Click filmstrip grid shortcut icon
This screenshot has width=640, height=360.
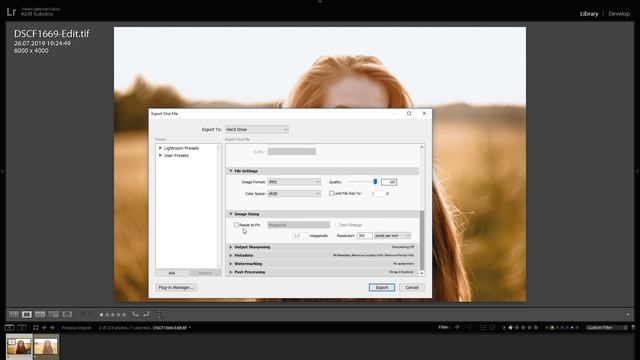(x=36, y=327)
